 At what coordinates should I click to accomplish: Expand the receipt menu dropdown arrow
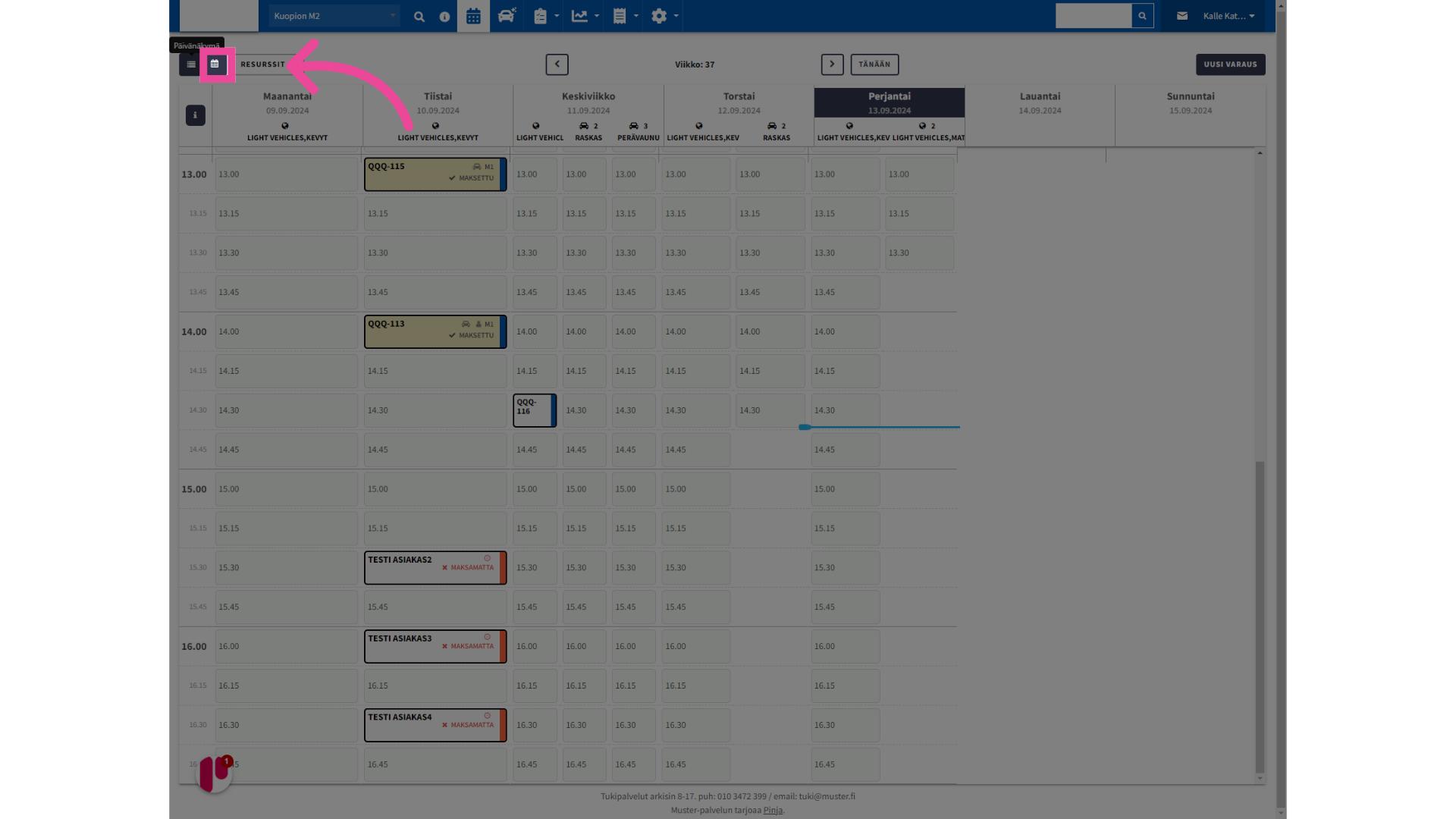click(x=636, y=16)
